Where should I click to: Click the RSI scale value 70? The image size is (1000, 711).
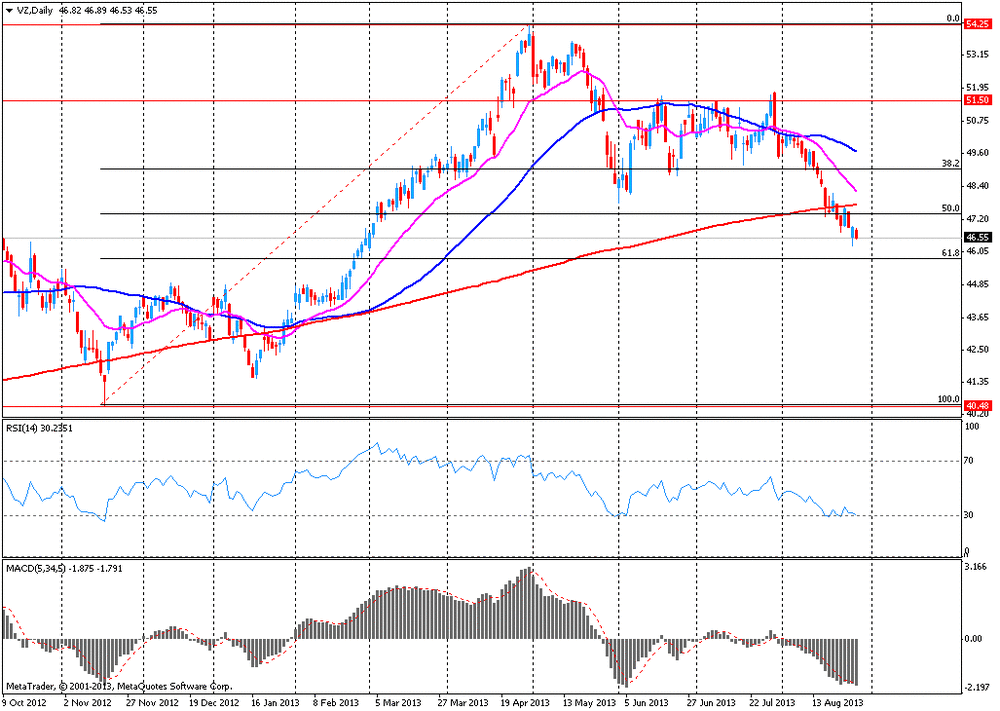(969, 460)
